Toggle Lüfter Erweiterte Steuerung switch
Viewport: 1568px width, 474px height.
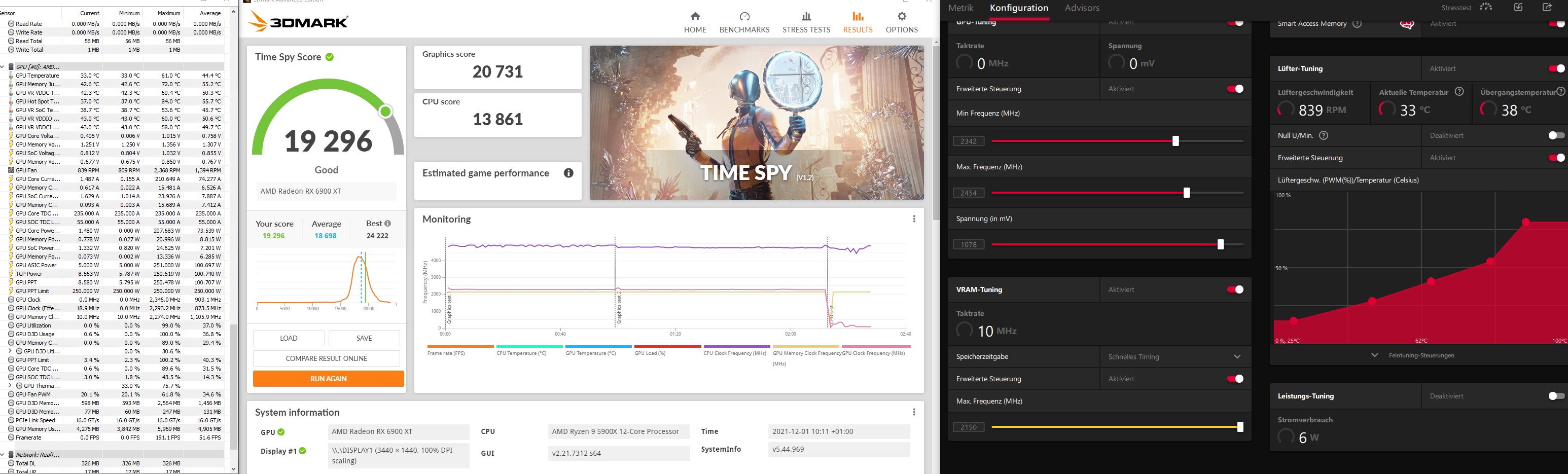click(x=1556, y=158)
